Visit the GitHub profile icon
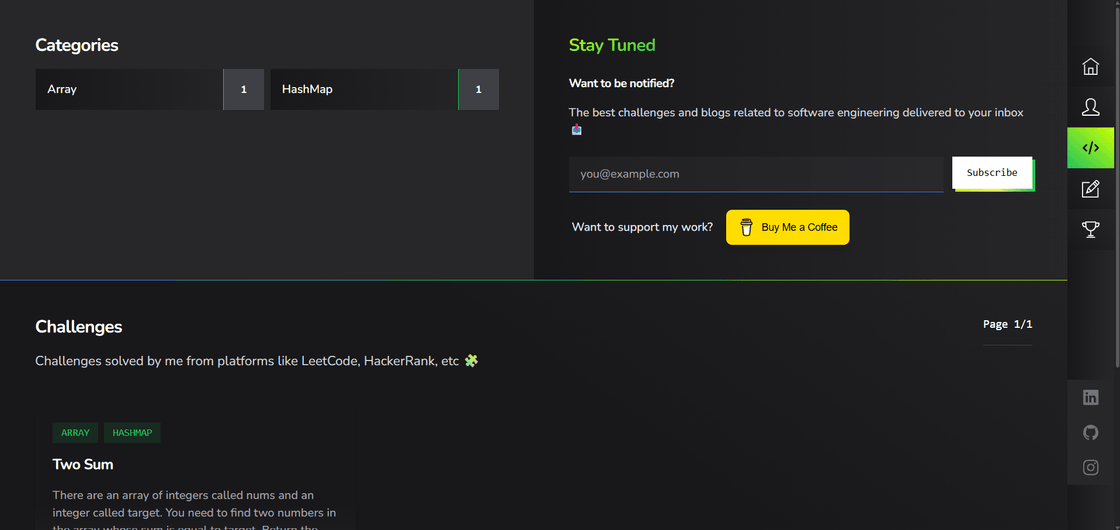This screenshot has width=1120, height=530. point(1090,432)
